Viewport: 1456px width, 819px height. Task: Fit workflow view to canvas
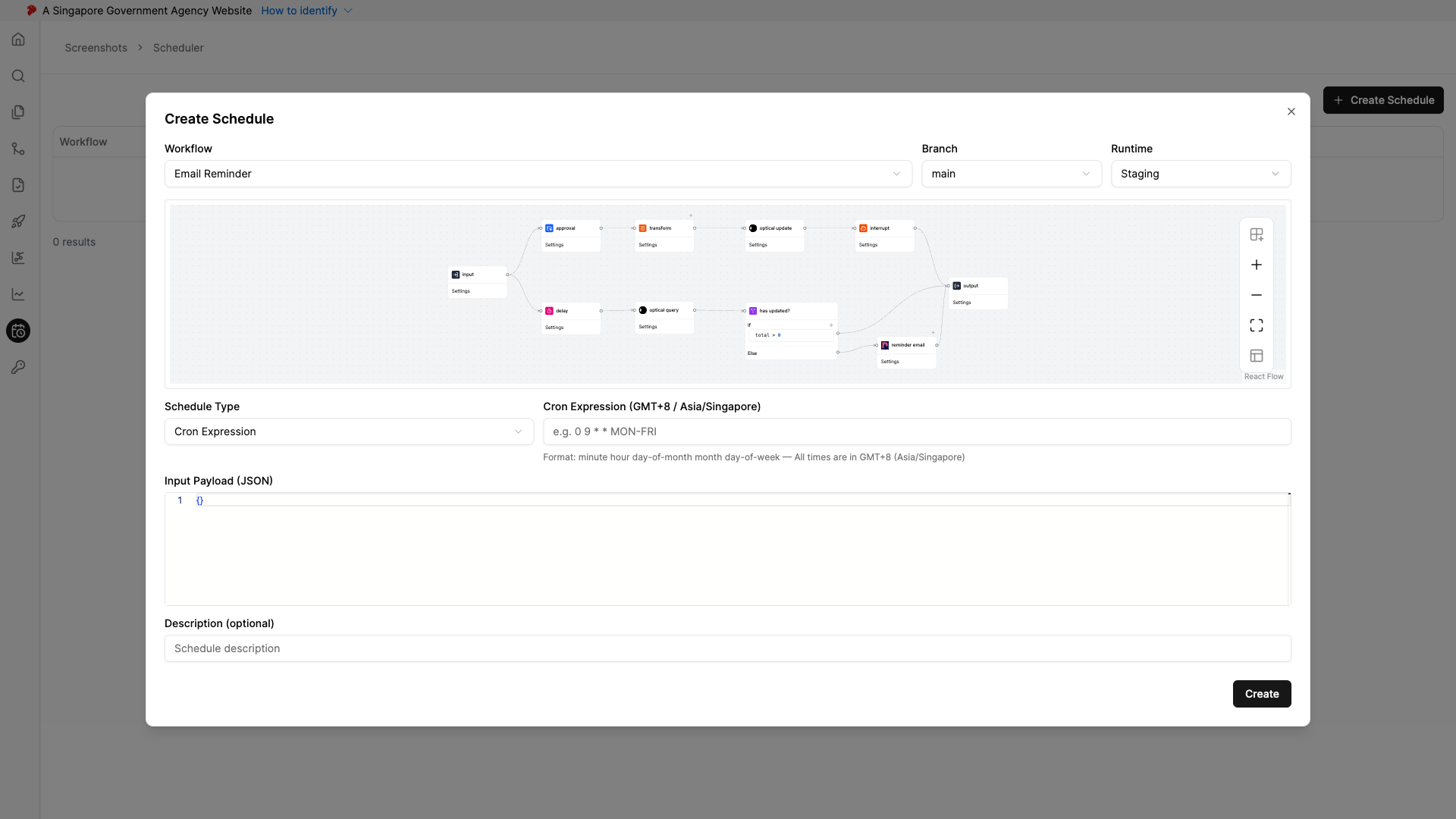pyautogui.click(x=1257, y=325)
